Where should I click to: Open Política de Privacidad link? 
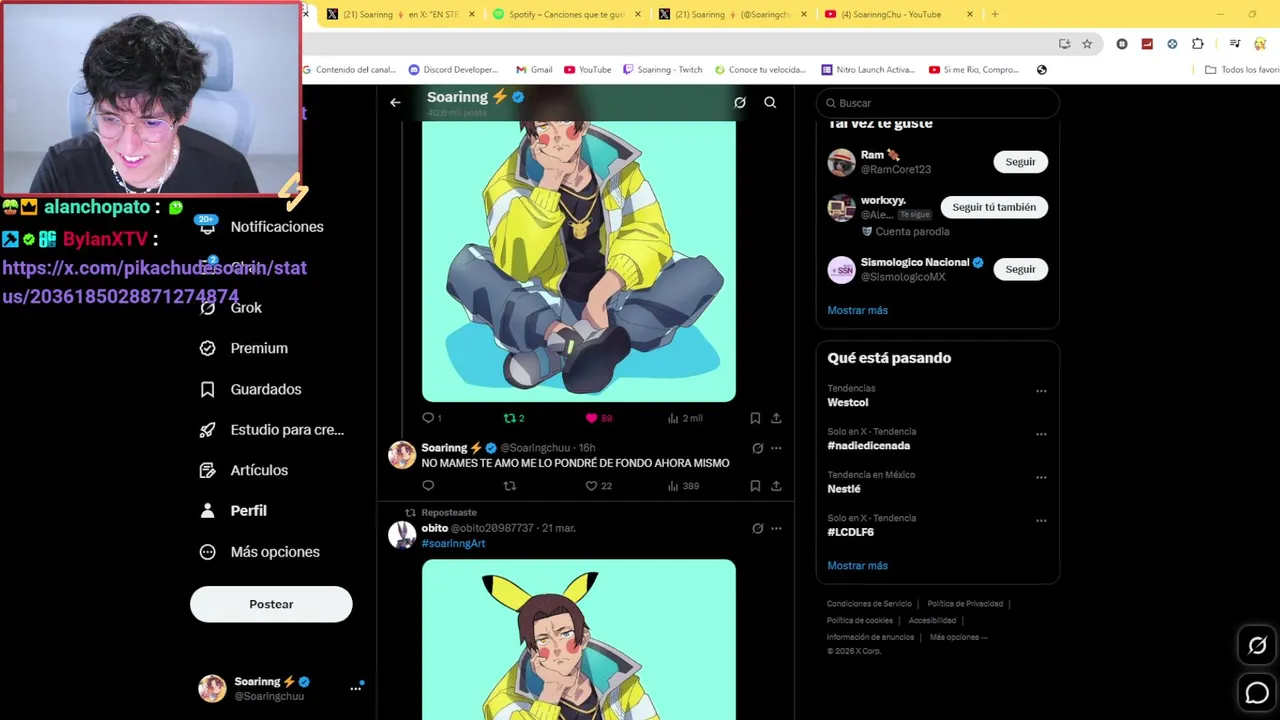click(x=965, y=604)
